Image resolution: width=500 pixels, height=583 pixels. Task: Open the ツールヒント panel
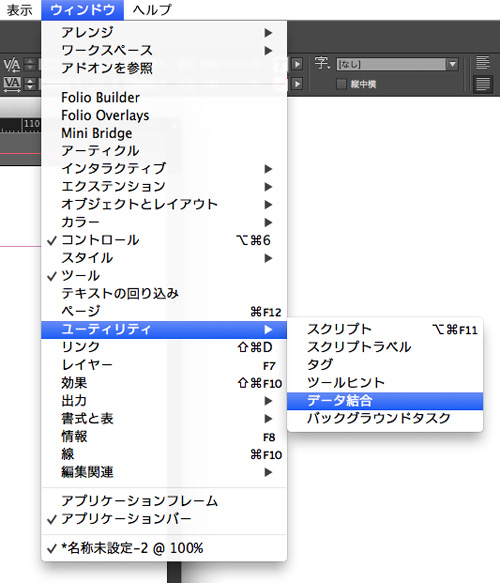pos(385,383)
